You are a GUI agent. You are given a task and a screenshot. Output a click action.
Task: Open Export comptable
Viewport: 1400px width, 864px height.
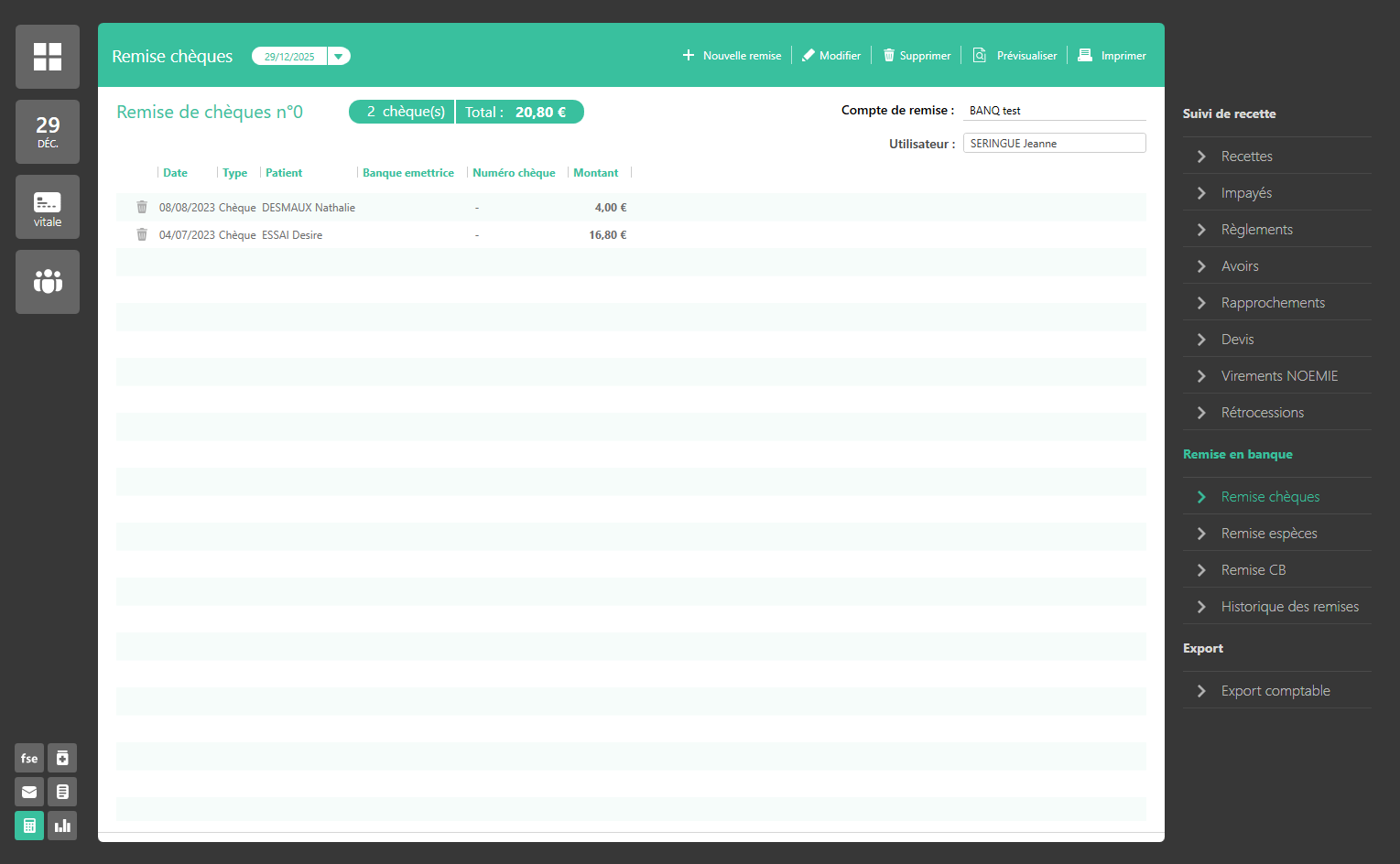pyautogui.click(x=1275, y=691)
